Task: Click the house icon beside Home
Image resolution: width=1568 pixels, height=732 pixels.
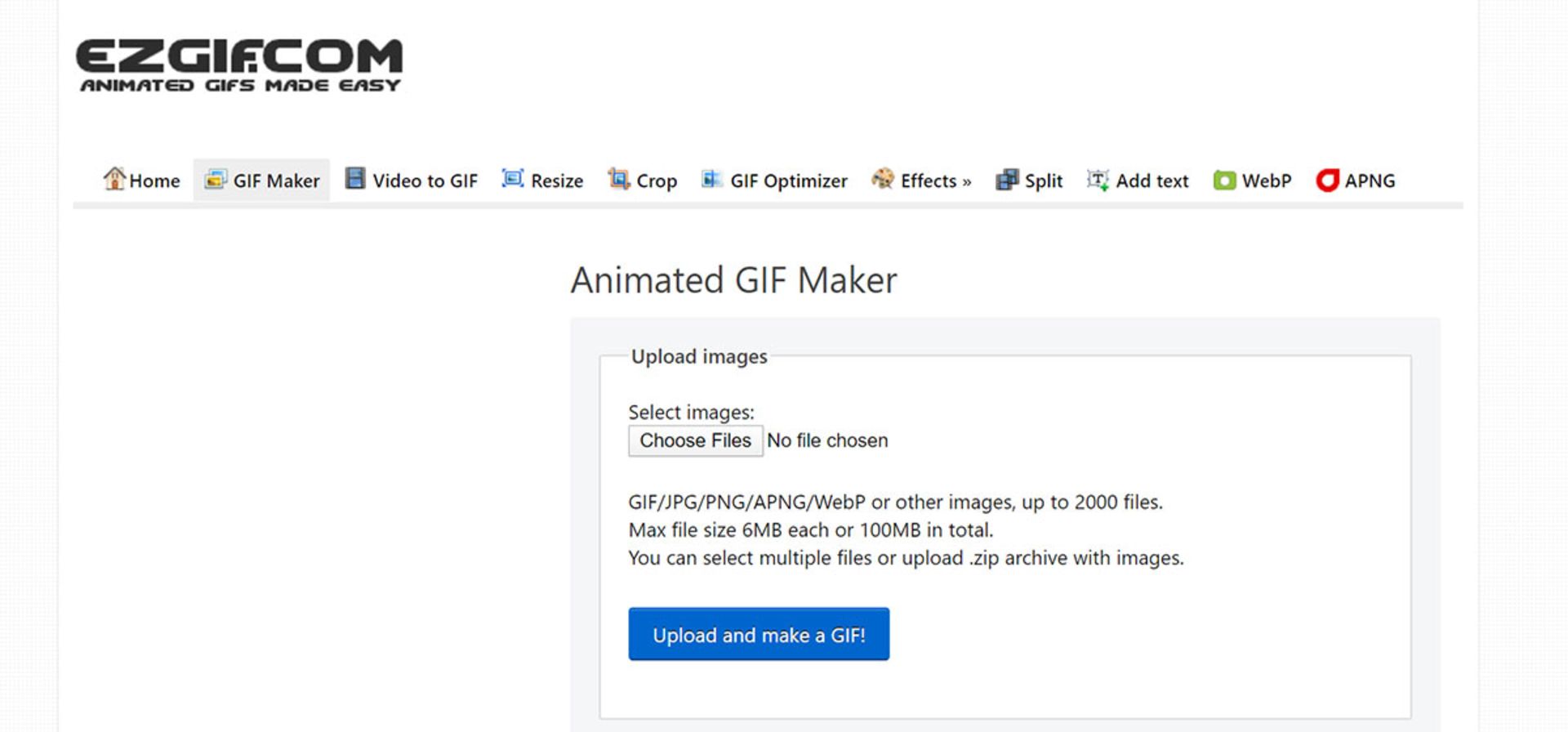Action: pyautogui.click(x=114, y=179)
